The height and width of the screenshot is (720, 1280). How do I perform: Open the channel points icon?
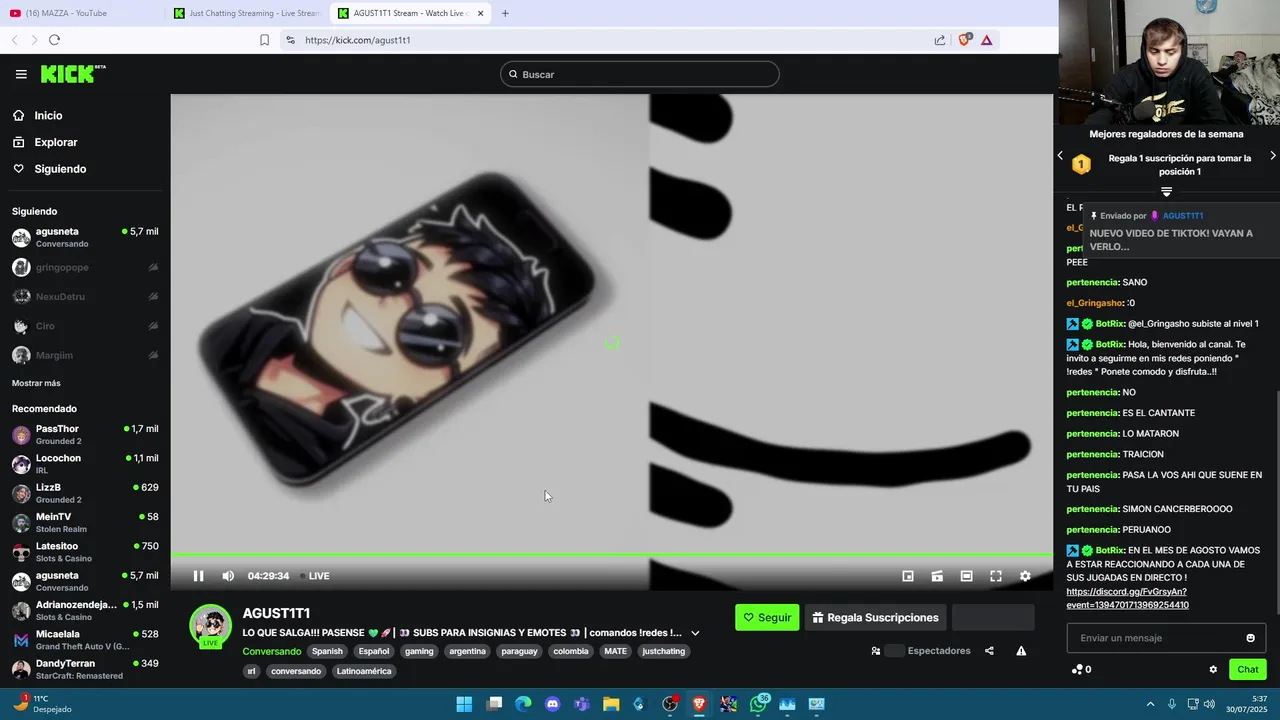pos(1077,670)
